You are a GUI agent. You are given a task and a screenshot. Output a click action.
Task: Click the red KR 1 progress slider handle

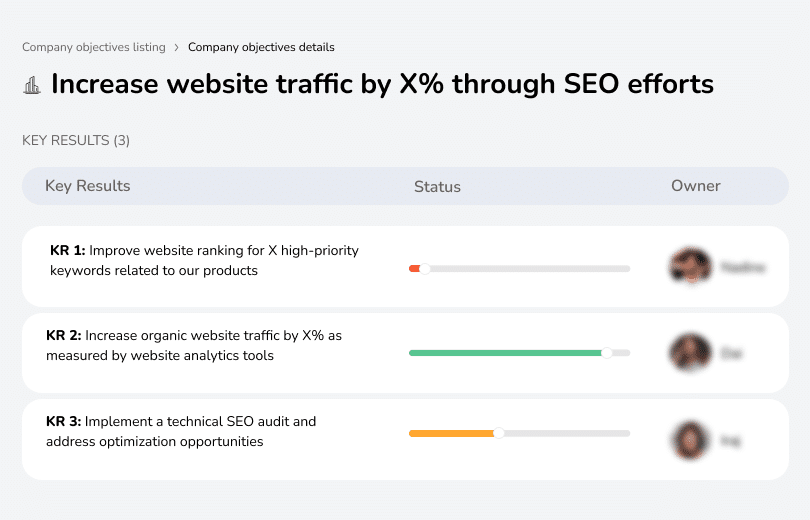pos(425,268)
